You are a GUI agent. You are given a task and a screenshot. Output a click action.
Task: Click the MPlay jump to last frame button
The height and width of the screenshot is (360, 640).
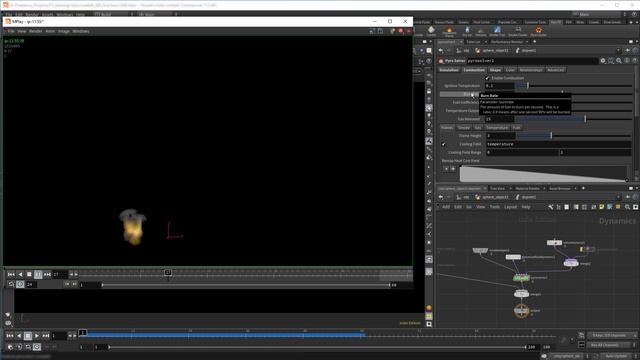[x=47, y=274]
